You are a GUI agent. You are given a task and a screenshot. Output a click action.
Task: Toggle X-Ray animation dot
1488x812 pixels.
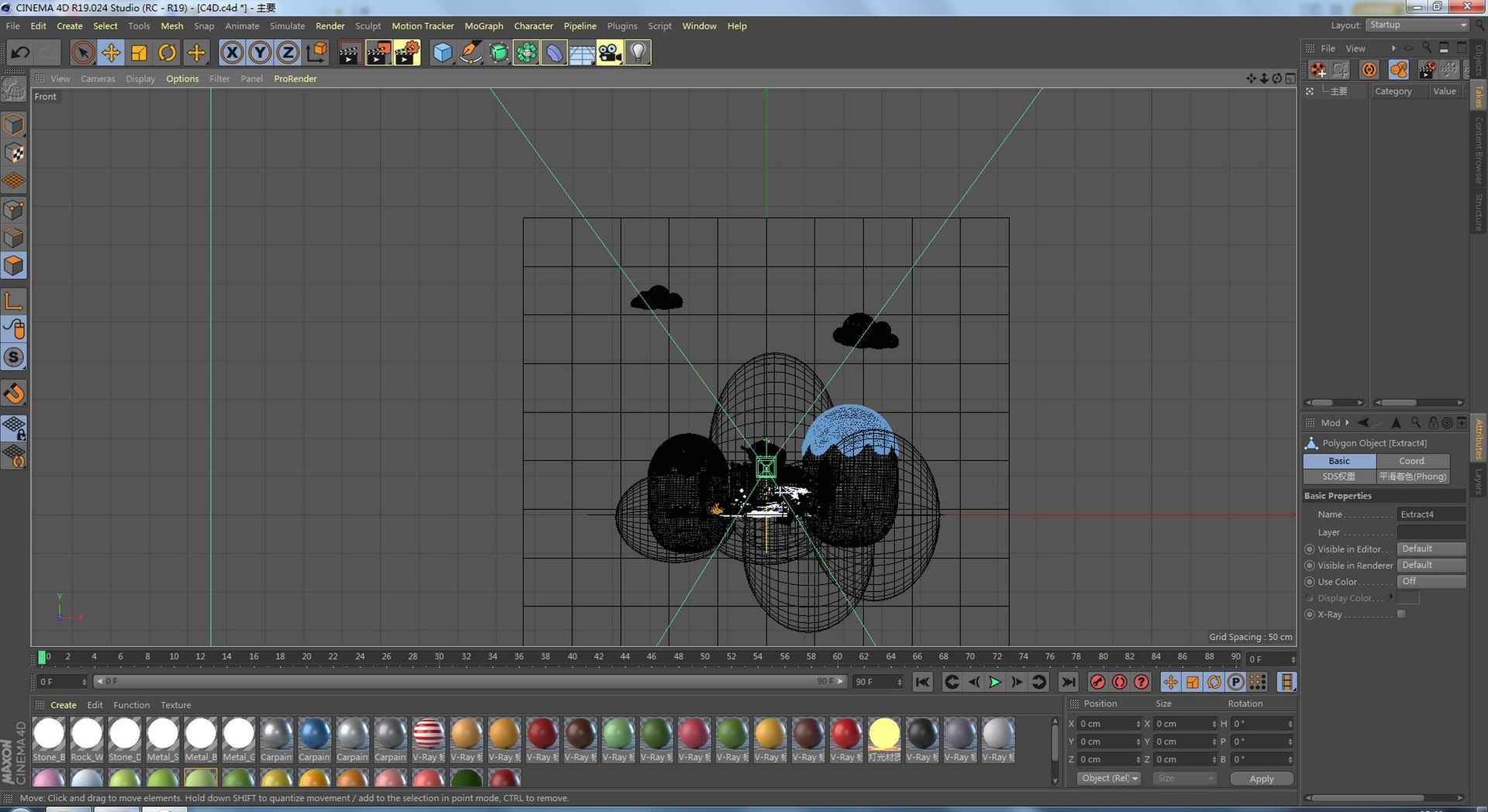click(x=1310, y=614)
